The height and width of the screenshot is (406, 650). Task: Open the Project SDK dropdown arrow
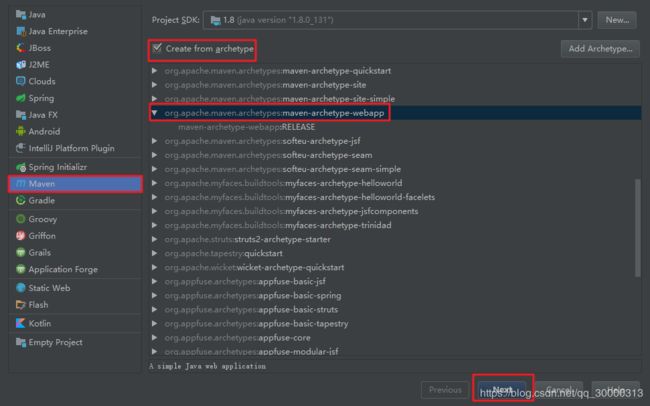tap(585, 20)
